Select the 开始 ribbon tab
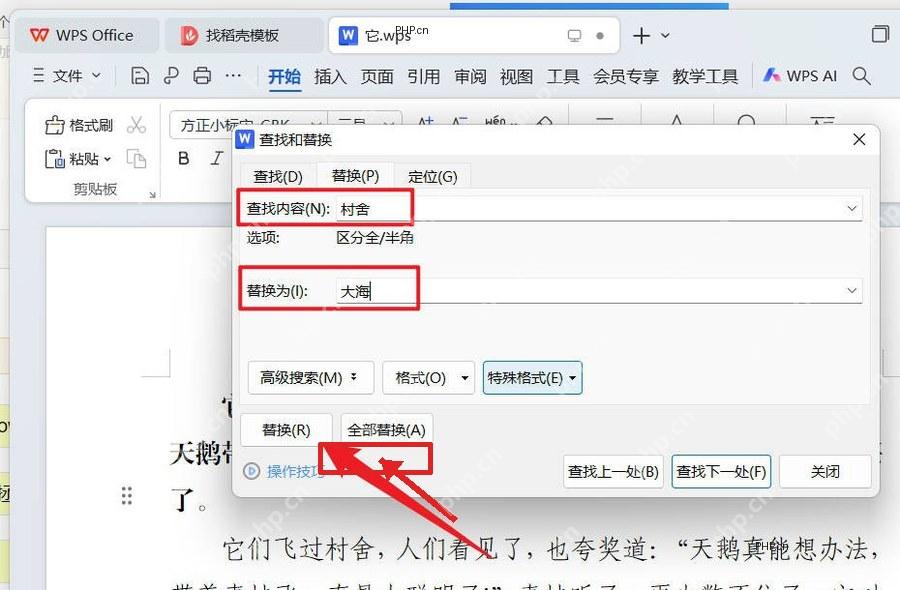Viewport: 900px width, 590px height. (284, 76)
